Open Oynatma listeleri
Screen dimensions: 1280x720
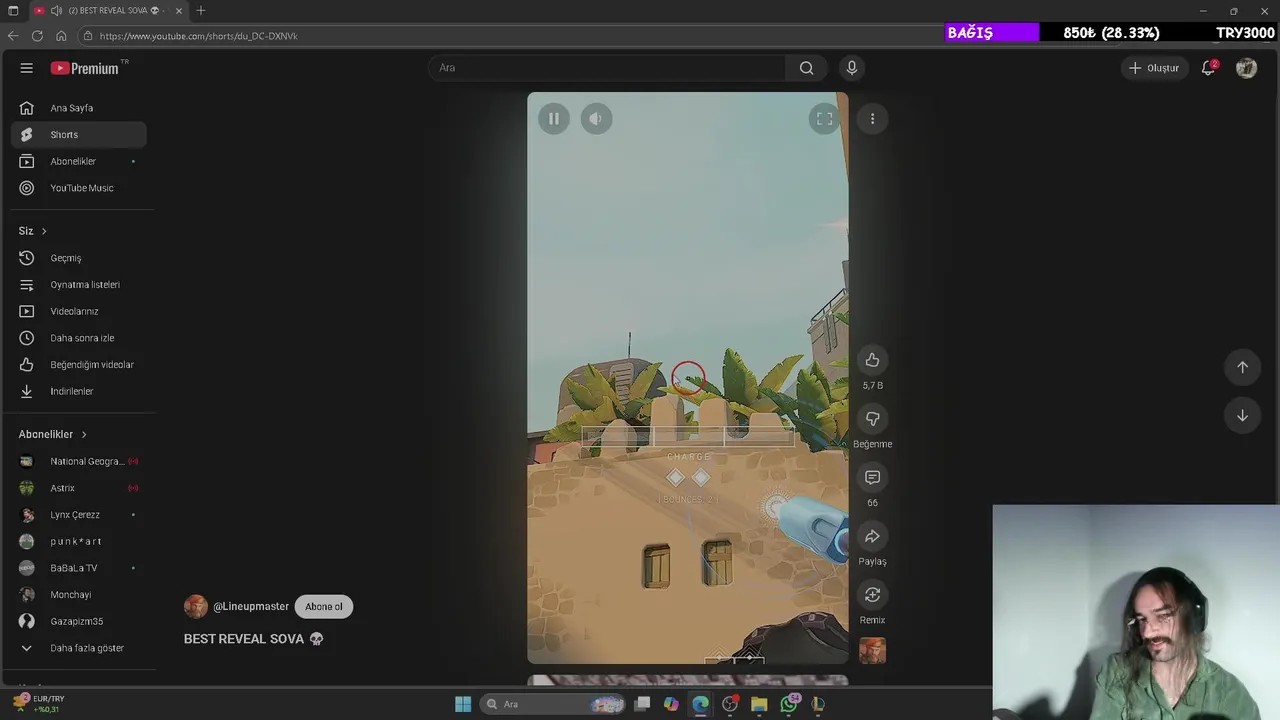[79, 285]
